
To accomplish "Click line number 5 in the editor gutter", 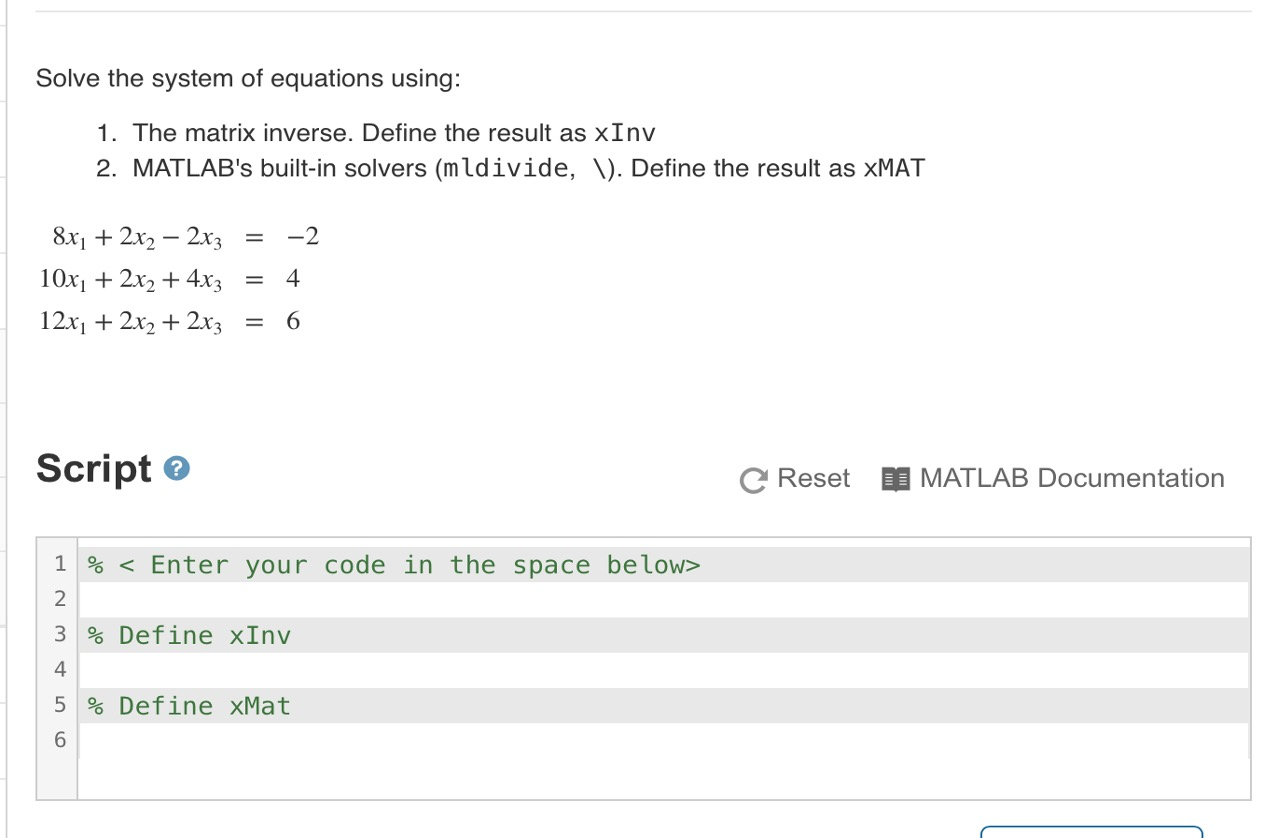I will (59, 705).
